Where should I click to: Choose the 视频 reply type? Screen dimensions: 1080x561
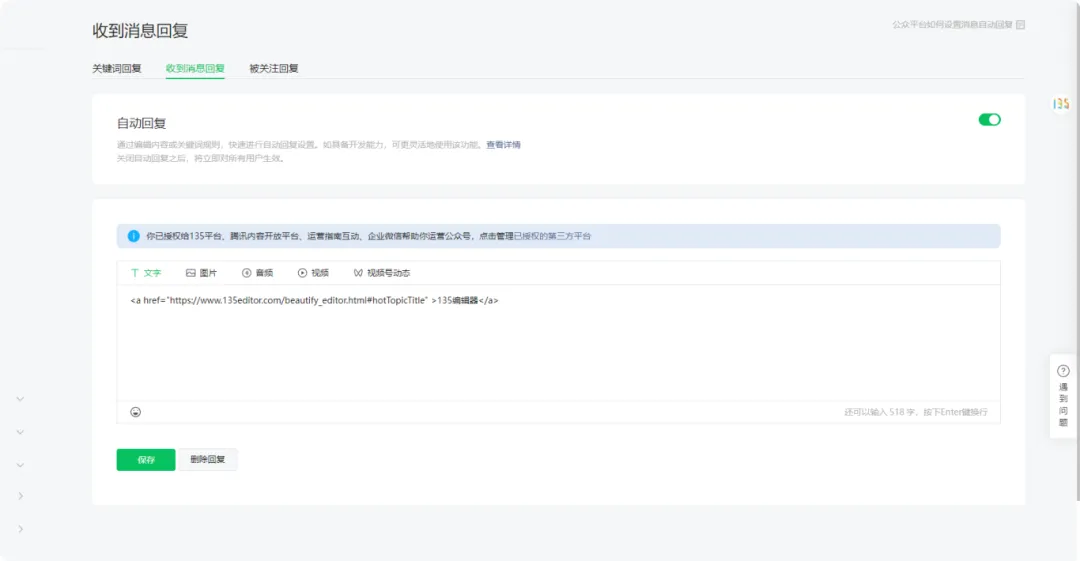point(313,273)
